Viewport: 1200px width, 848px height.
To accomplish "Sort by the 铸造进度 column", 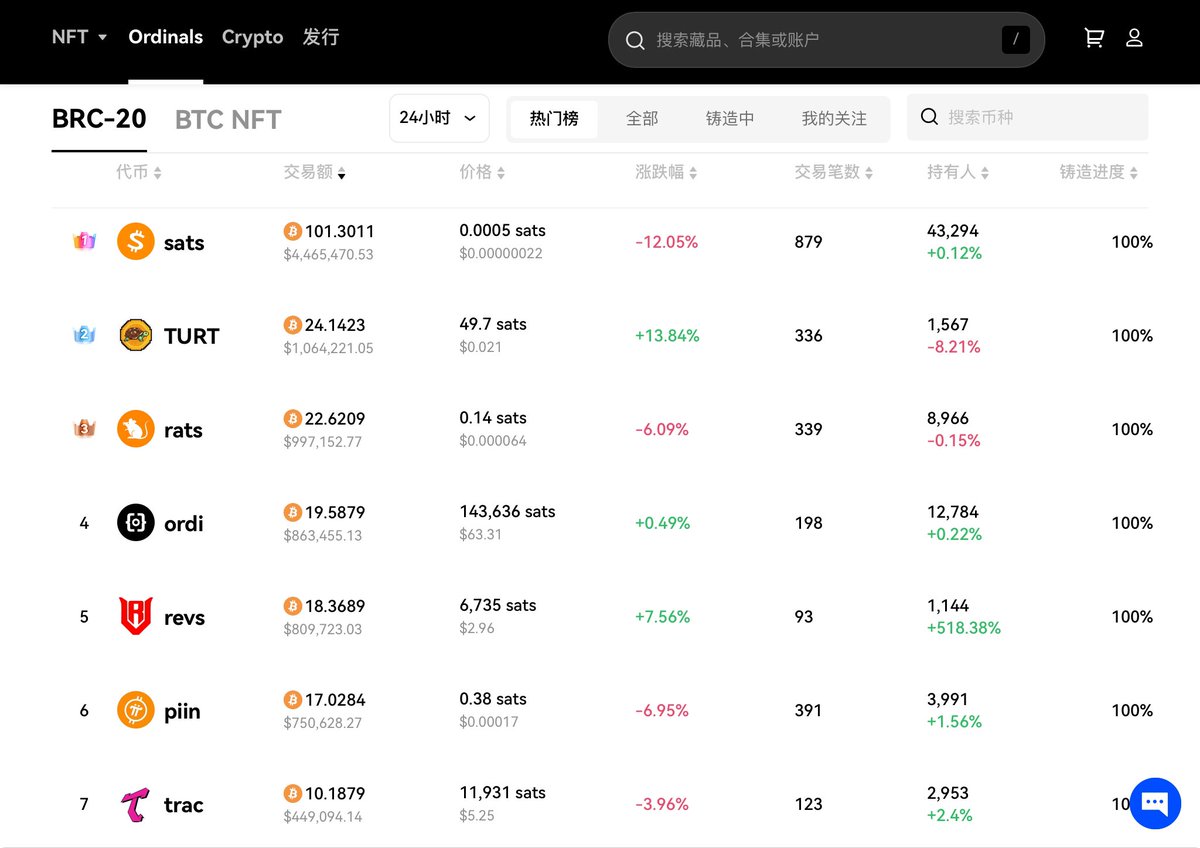I will click(1099, 172).
